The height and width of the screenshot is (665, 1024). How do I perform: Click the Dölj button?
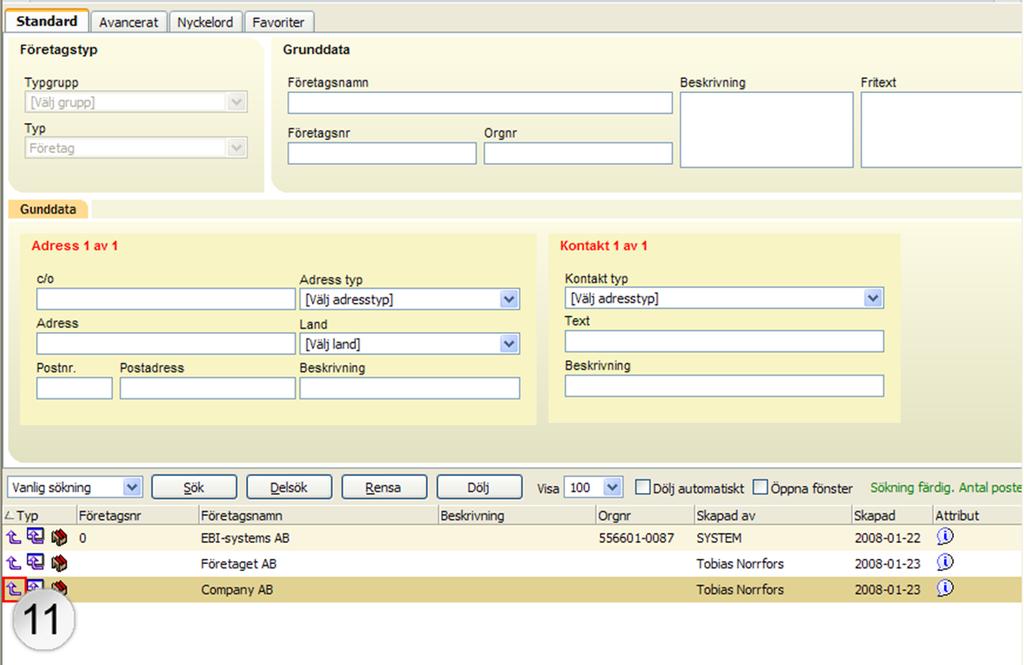[479, 487]
